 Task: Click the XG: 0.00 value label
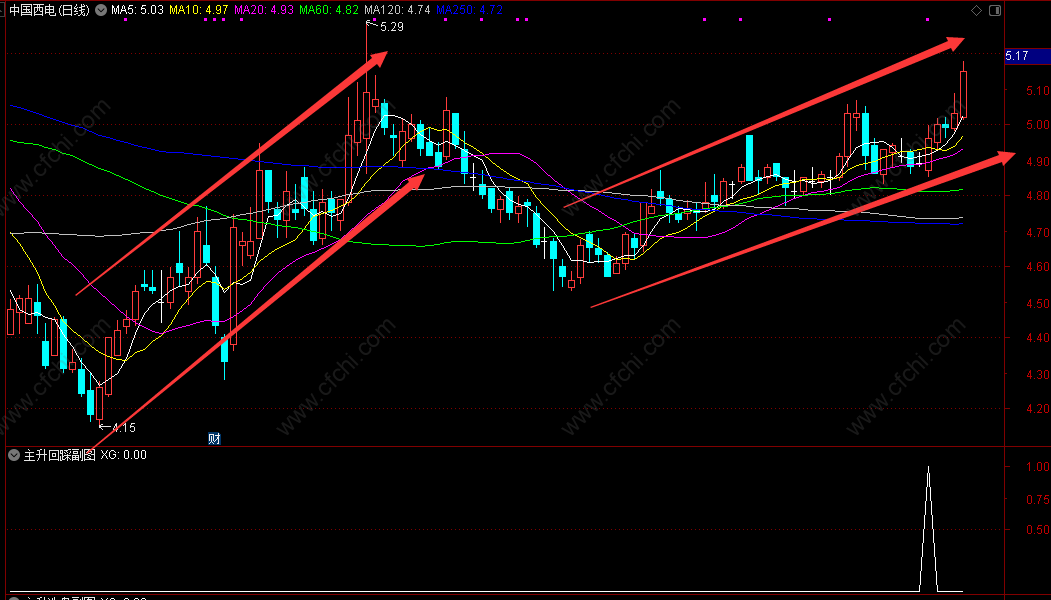click(x=123, y=455)
